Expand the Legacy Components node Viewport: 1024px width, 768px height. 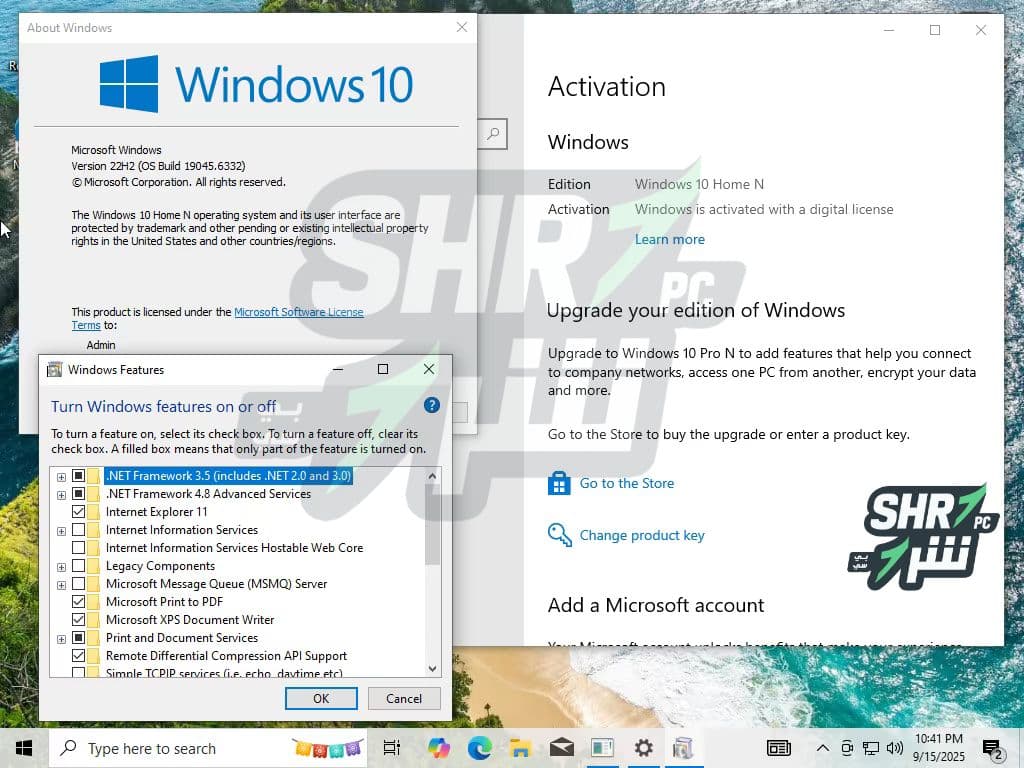pyautogui.click(x=61, y=568)
